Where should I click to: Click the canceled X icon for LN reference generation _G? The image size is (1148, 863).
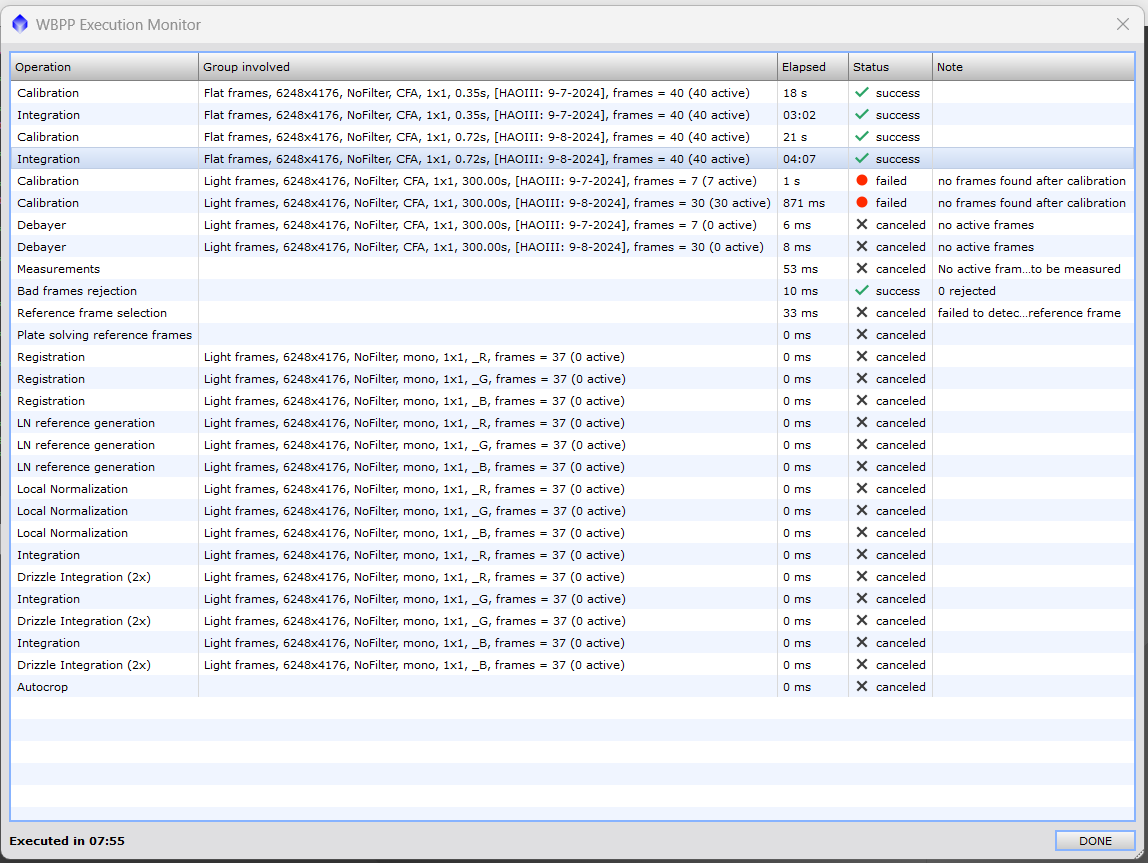(x=862, y=444)
